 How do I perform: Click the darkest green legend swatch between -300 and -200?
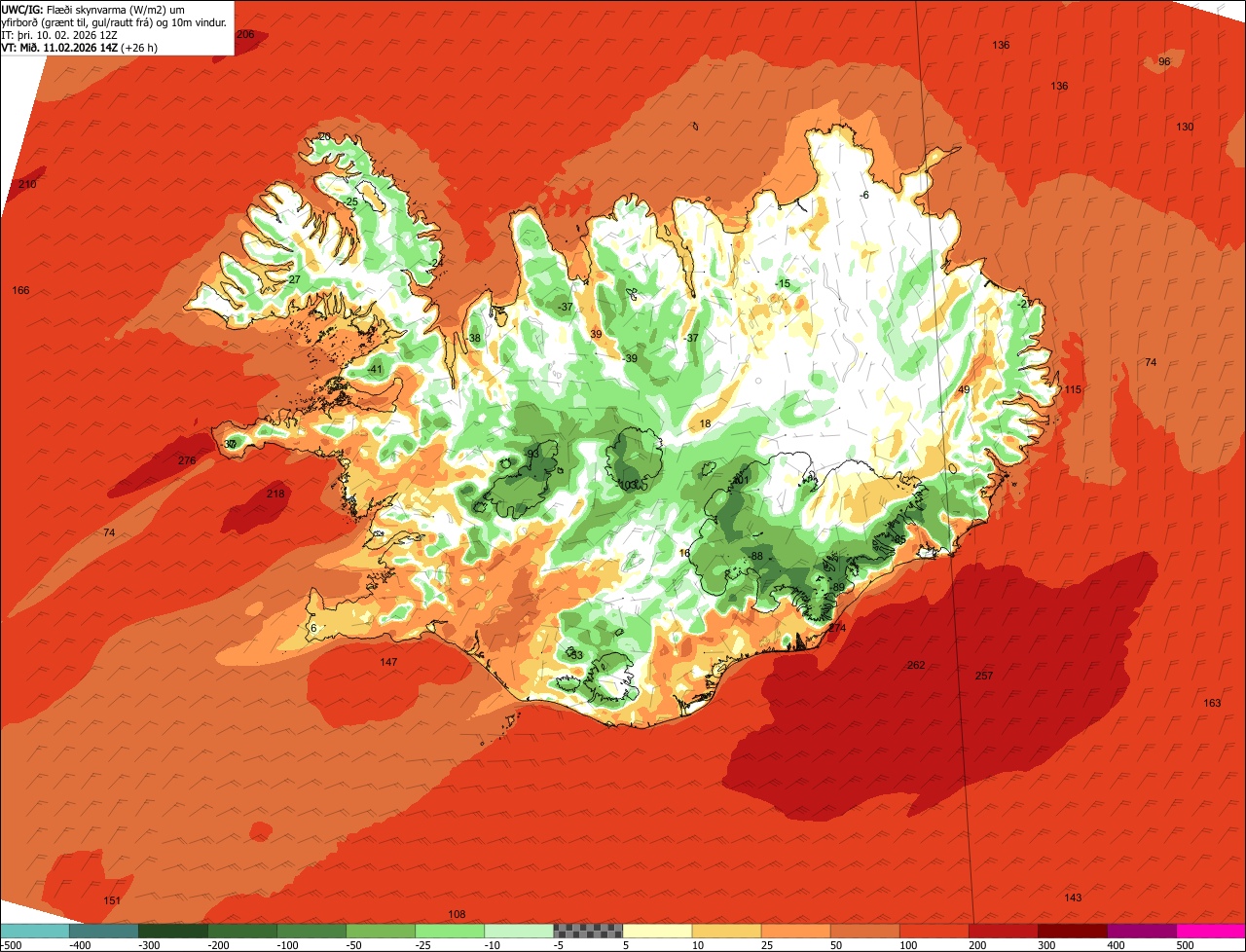pyautogui.click(x=173, y=931)
